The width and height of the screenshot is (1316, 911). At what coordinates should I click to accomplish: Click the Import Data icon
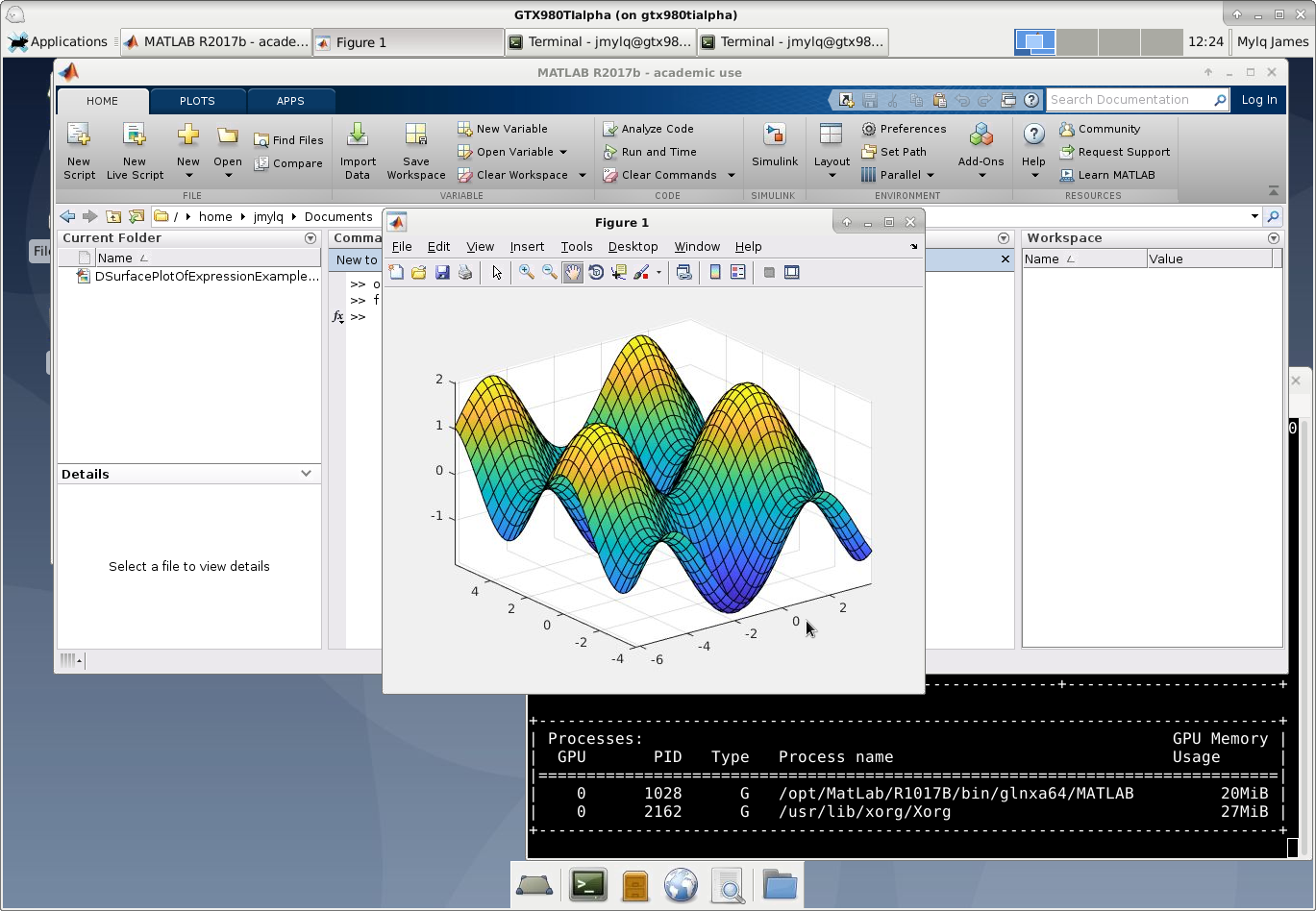[358, 151]
